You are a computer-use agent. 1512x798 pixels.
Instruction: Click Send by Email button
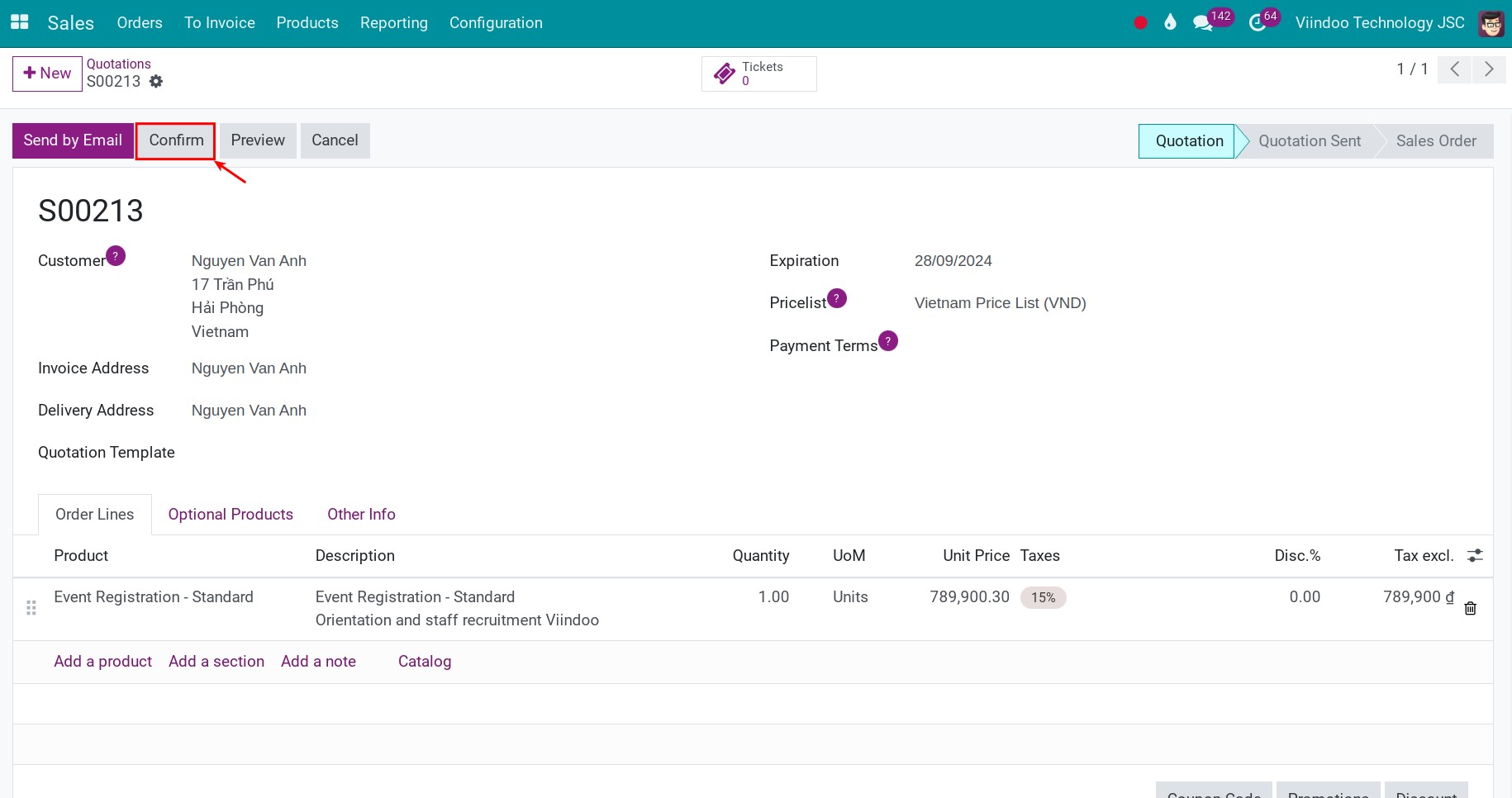(x=73, y=140)
